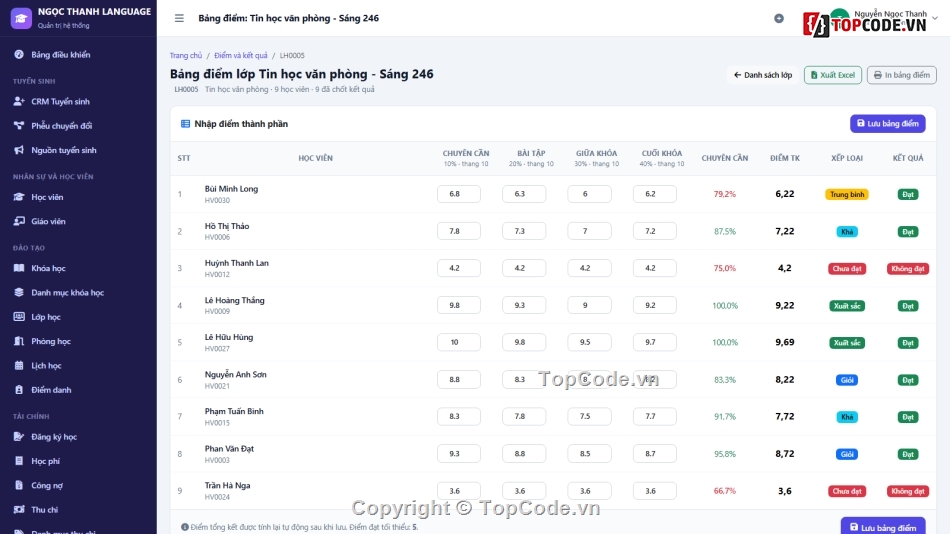Image resolution: width=950 pixels, height=534 pixels.
Task: Open CRM Tuyển sinh menu item
Action: click(78, 101)
